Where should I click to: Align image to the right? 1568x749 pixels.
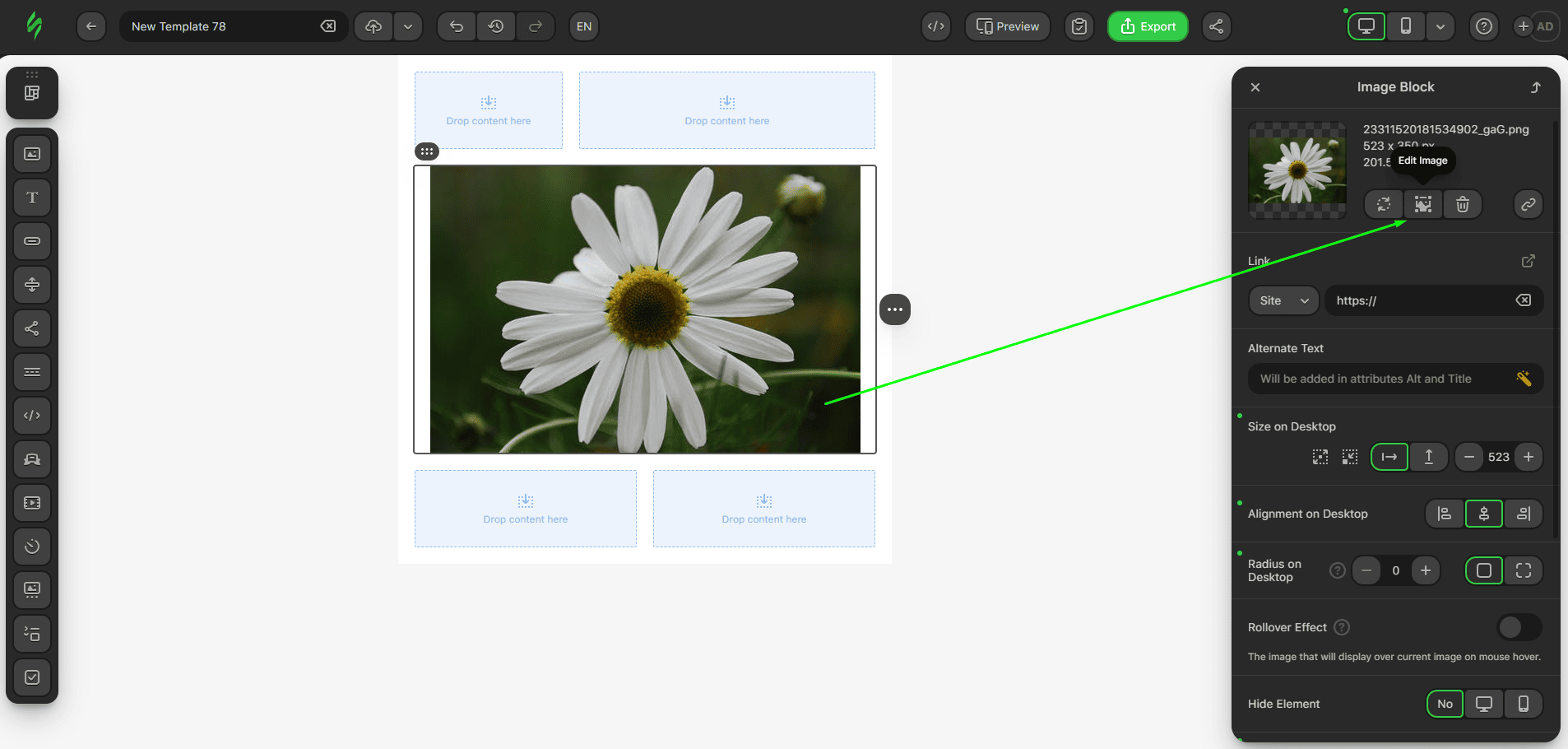[x=1523, y=514]
